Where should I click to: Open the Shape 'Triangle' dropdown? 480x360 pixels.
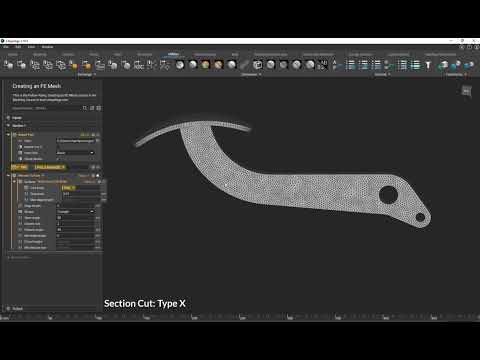(75, 212)
